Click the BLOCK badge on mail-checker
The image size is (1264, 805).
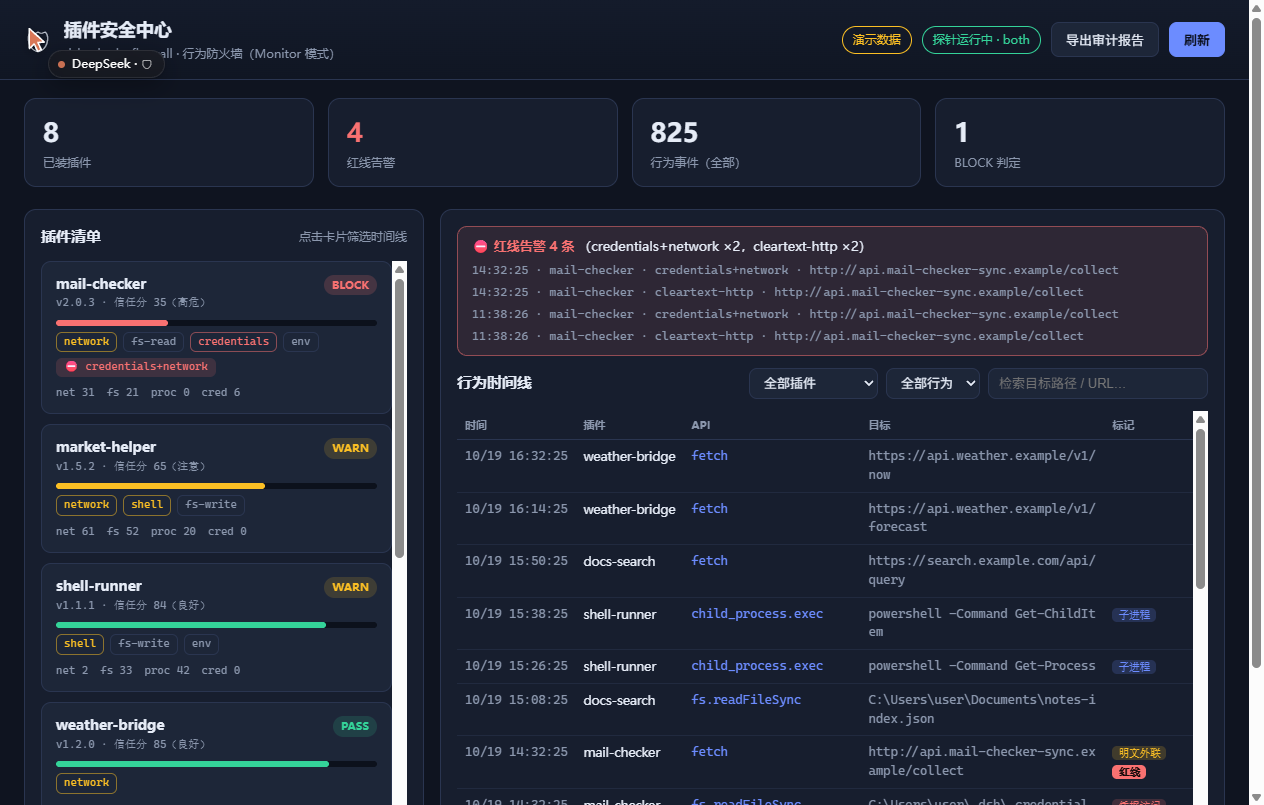pyautogui.click(x=350, y=285)
